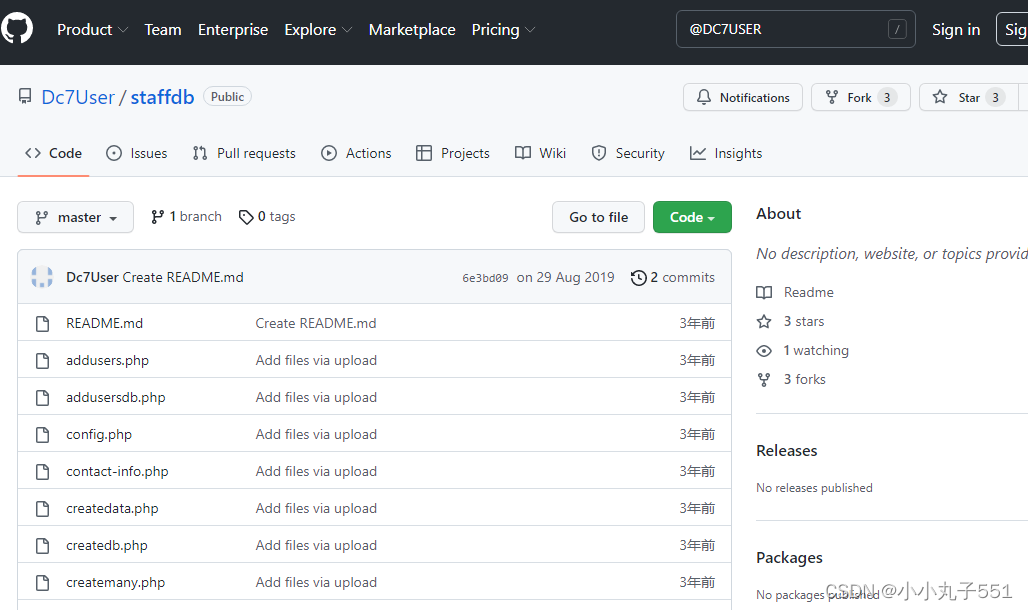Click the Notifications bell button
The image size is (1028, 610).
[743, 97]
